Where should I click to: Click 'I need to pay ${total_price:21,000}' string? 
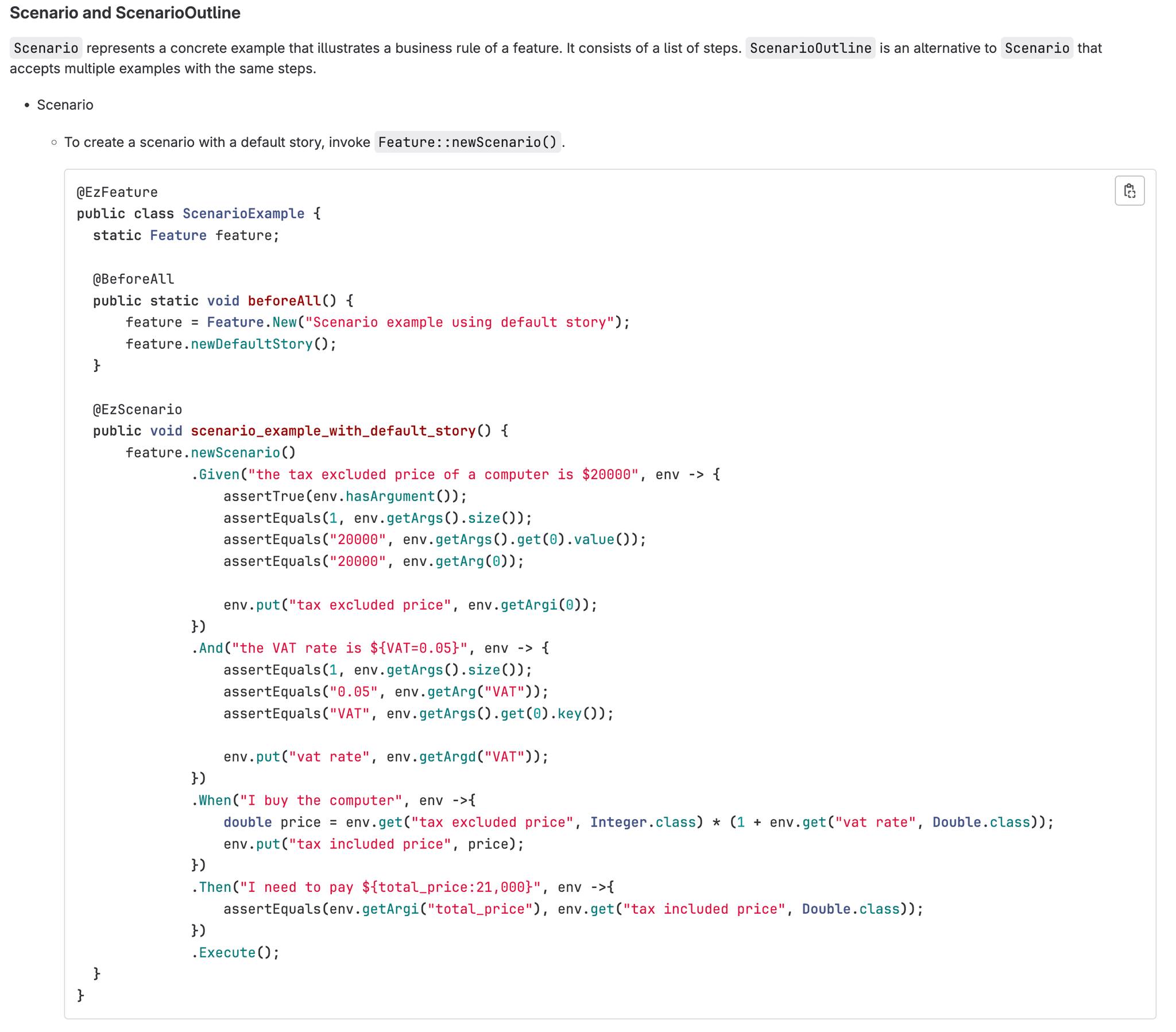390,887
